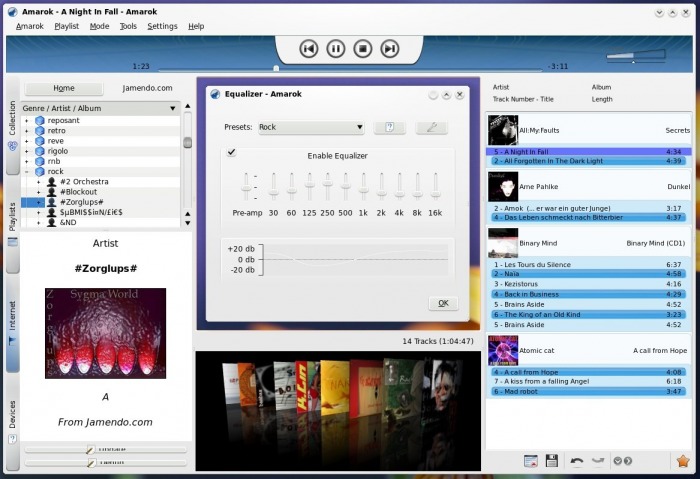Expand the retro genre
The width and height of the screenshot is (700, 479).
tap(27, 131)
